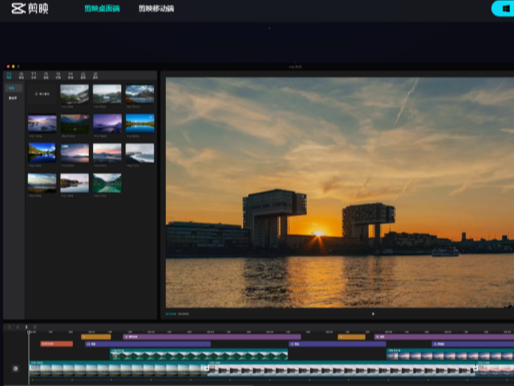Viewport: 514px width, 386px height.
Task: Select thumbnail of bright blue lake with trees
Action: point(140,124)
